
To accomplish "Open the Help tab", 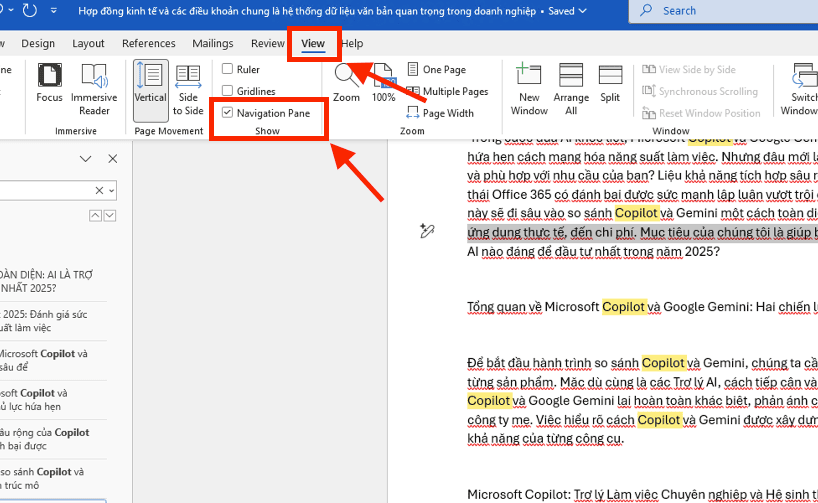I will 353,43.
